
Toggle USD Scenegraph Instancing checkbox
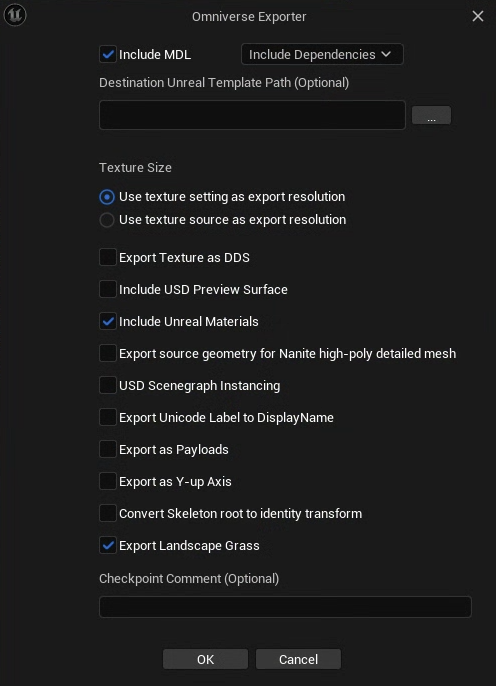coord(108,385)
